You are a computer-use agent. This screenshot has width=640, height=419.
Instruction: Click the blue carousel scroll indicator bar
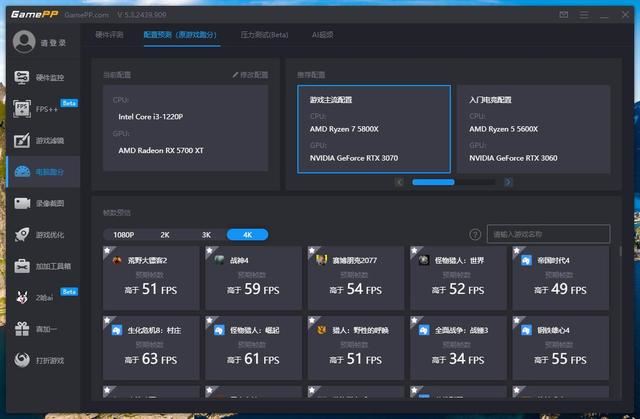(433, 182)
